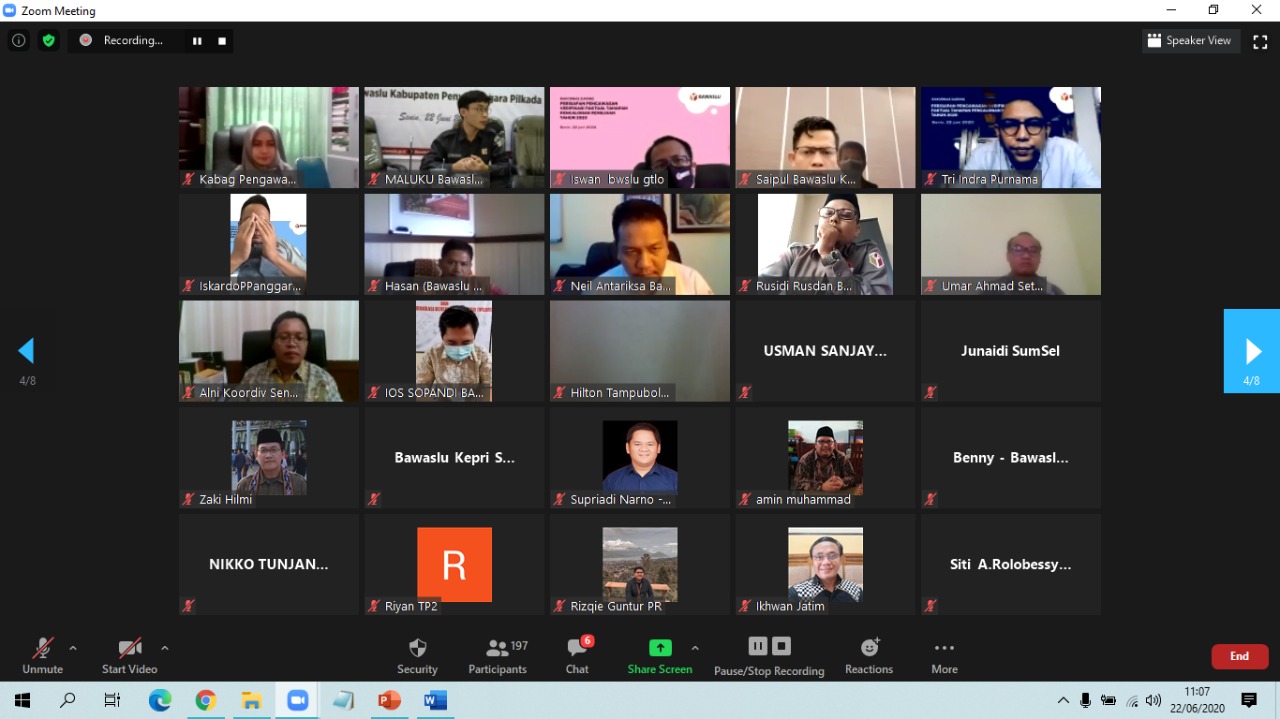Screen dimensions: 1280x719
Task: Open the Chat panel
Action: pos(577,655)
